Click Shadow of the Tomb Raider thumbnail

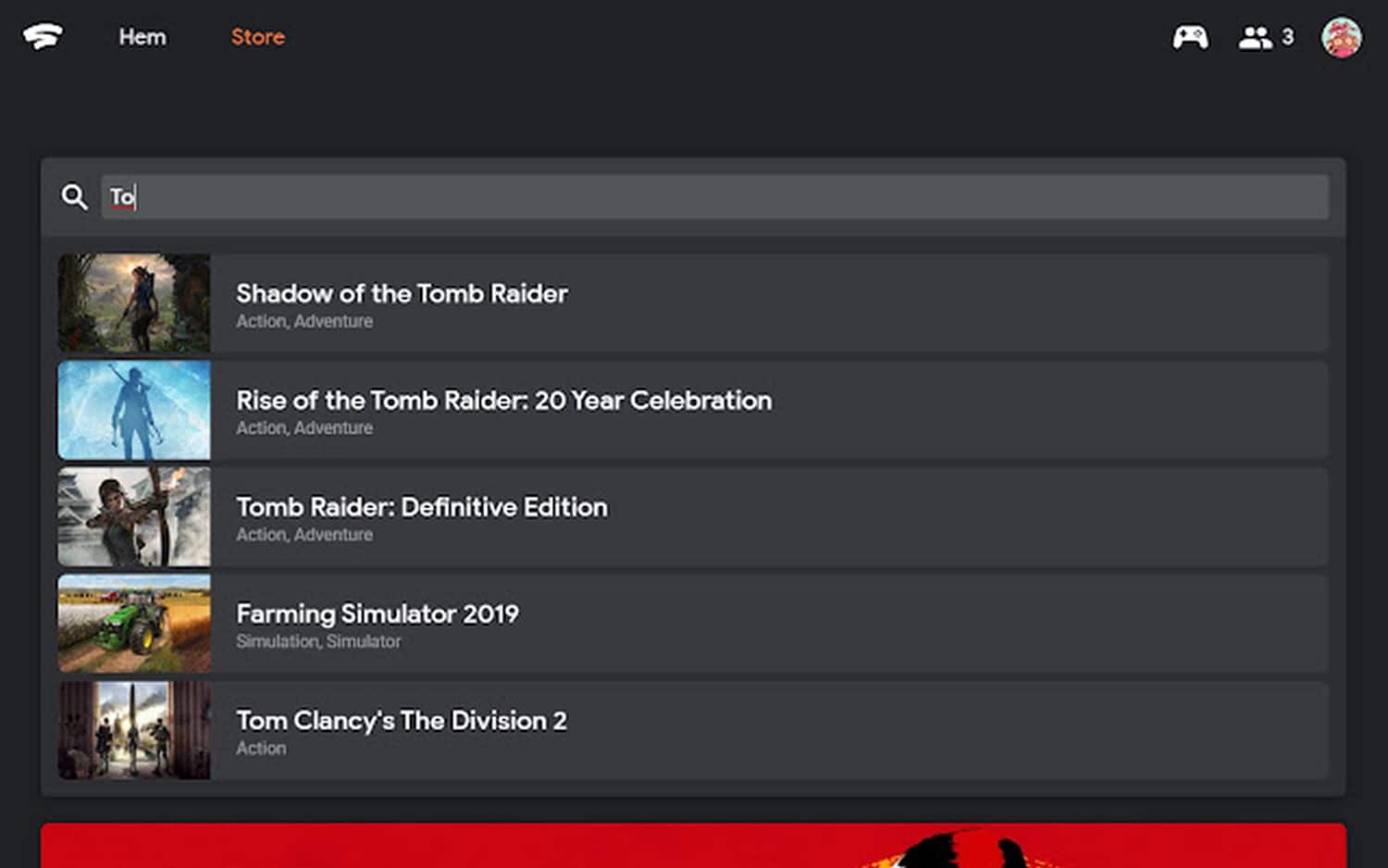click(x=134, y=304)
